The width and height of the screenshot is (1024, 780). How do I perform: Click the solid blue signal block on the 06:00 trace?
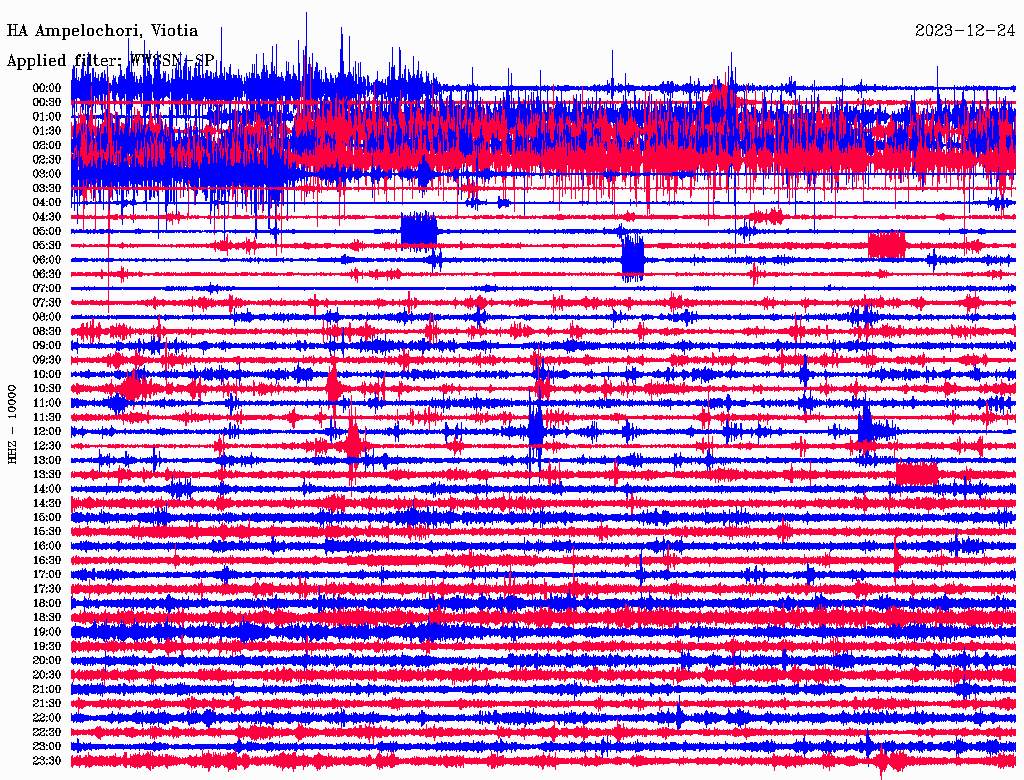[x=633, y=257]
